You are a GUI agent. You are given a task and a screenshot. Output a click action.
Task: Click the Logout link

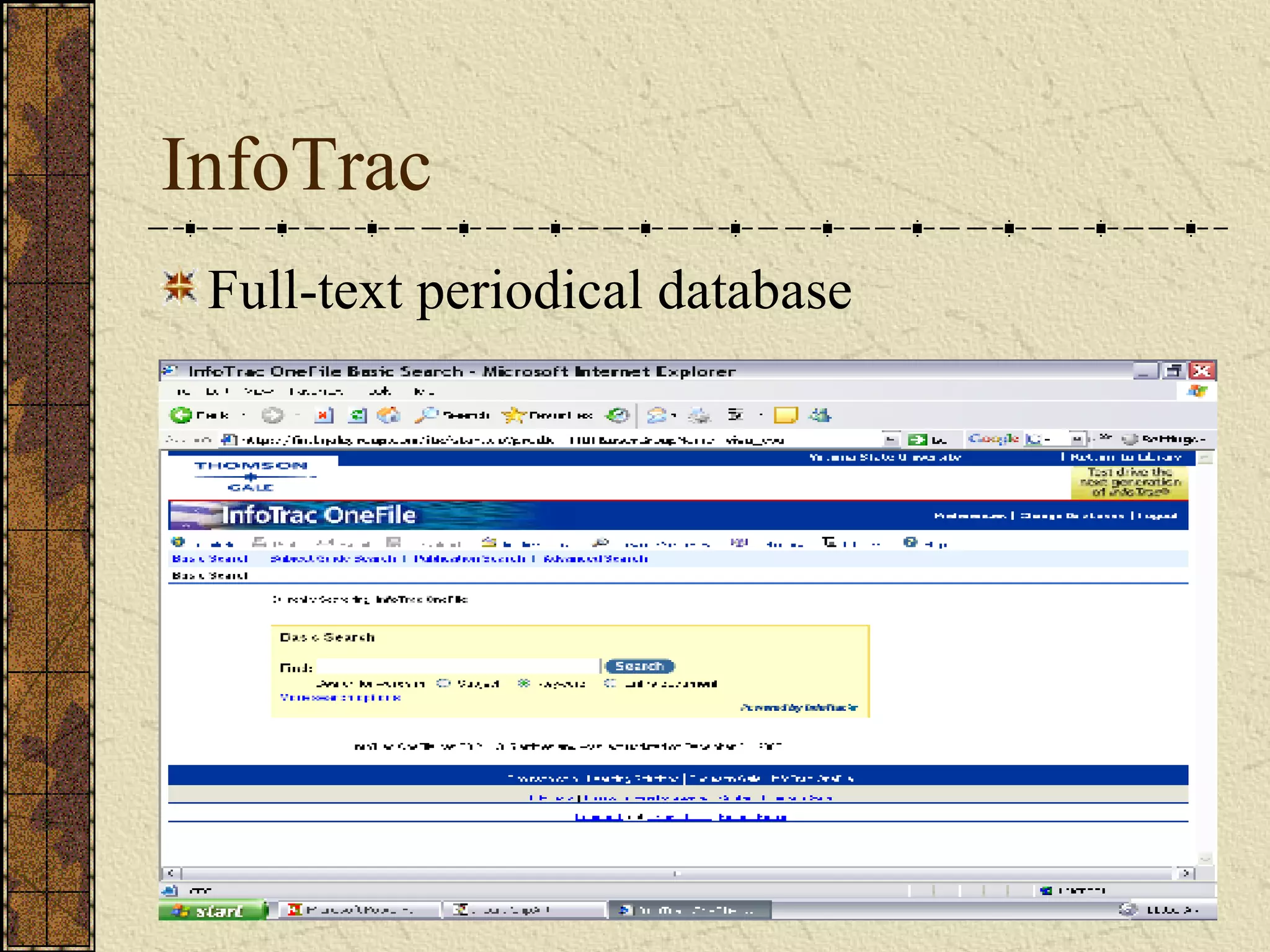pyautogui.click(x=1157, y=515)
